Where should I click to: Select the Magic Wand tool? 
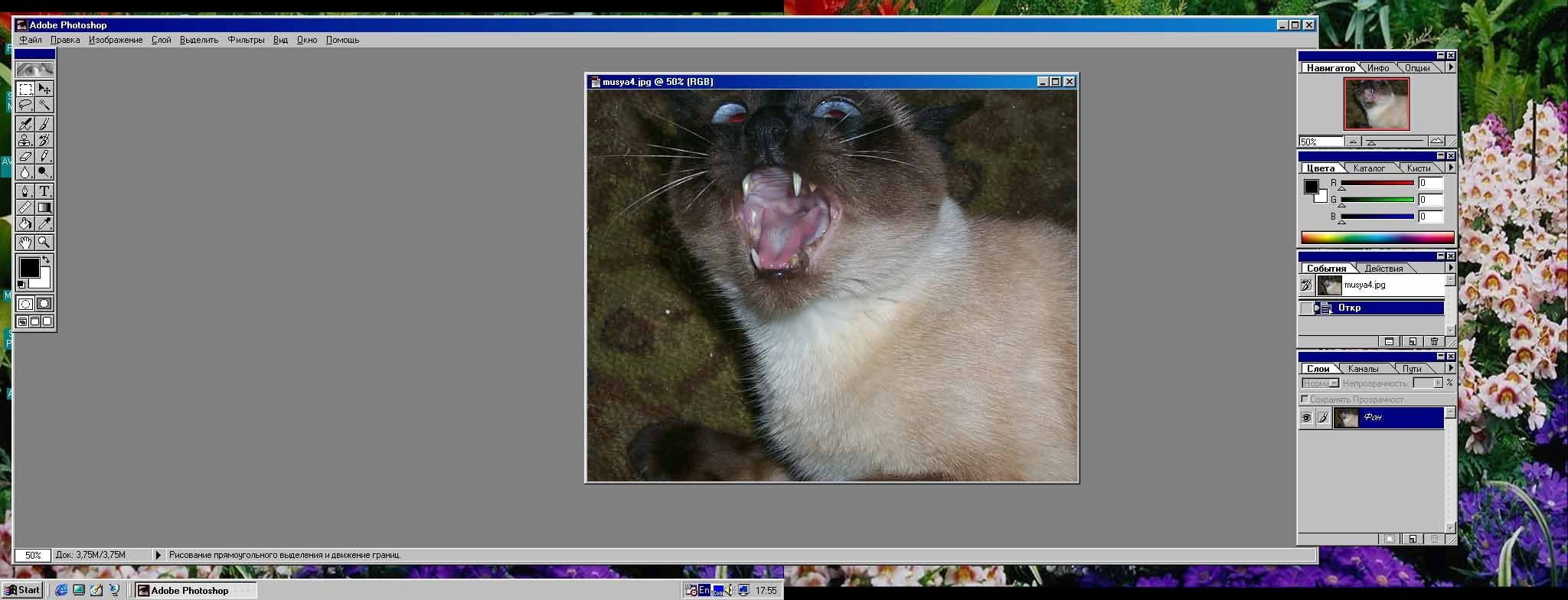(x=44, y=105)
